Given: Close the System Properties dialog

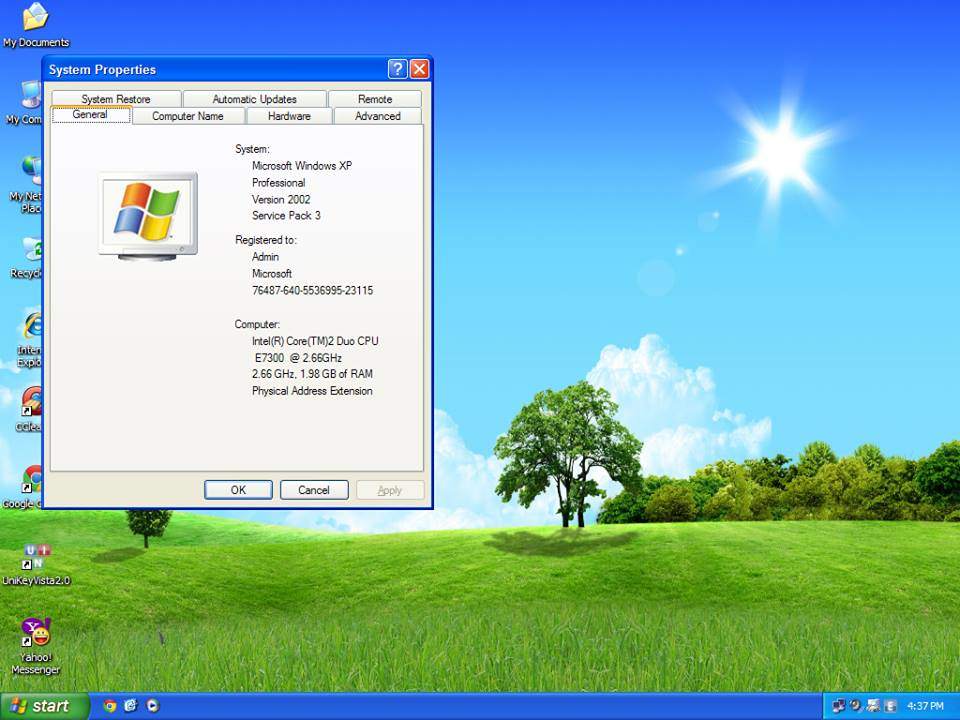Looking at the screenshot, I should click(x=419, y=69).
